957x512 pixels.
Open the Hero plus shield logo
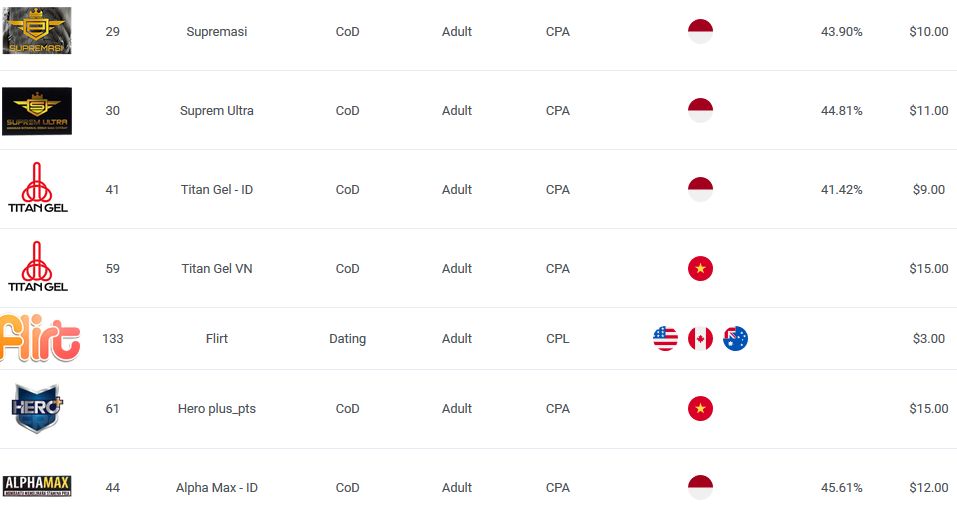[37, 408]
